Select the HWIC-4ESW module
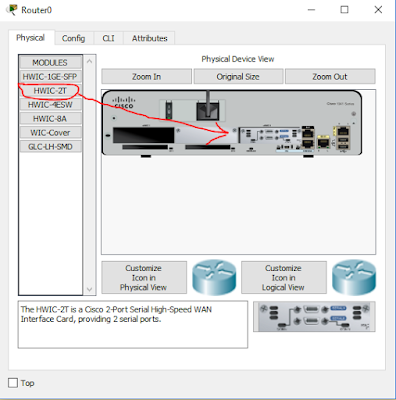 [x=50, y=105]
